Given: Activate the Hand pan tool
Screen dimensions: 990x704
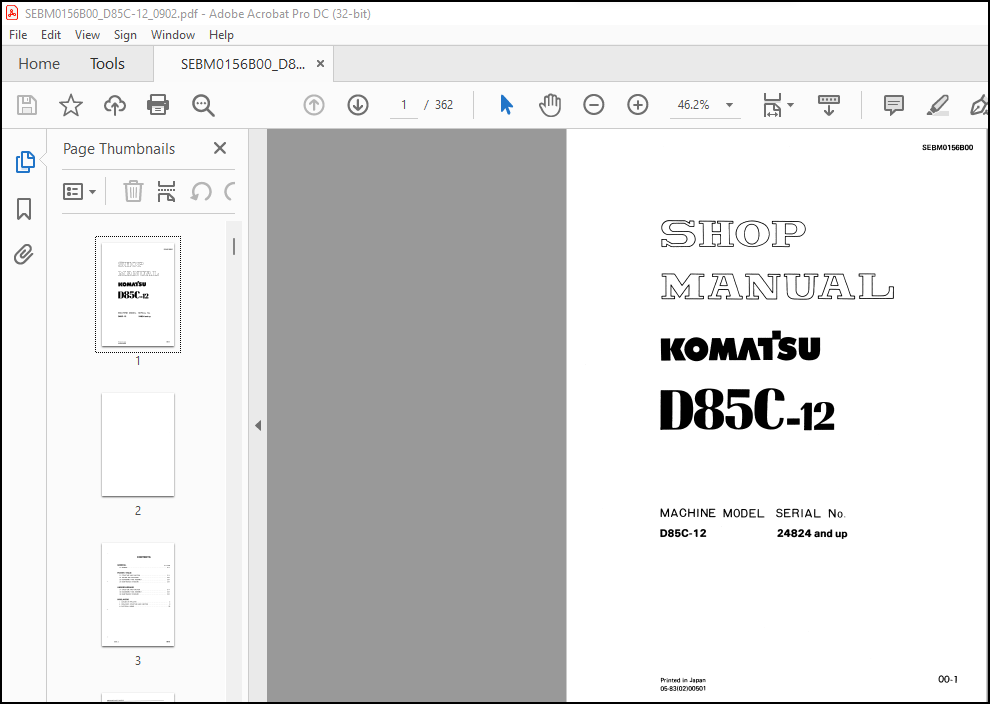Looking at the screenshot, I should 550,105.
